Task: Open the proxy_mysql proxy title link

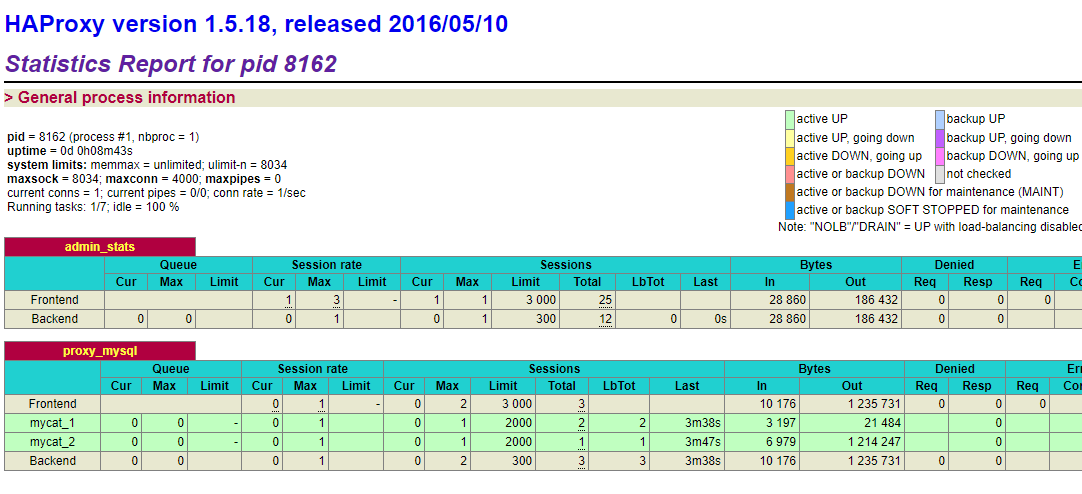Action: tap(99, 351)
